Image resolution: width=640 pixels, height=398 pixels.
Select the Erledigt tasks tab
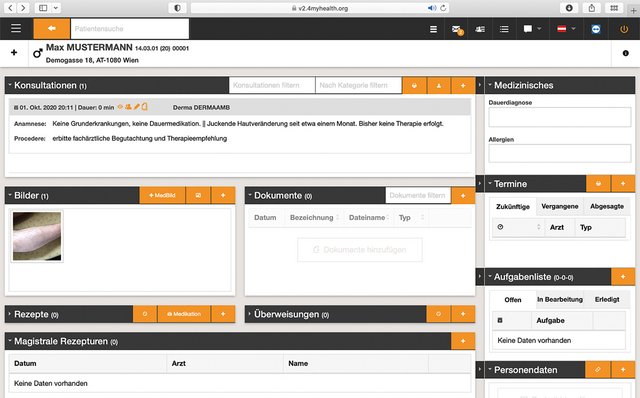click(x=607, y=300)
